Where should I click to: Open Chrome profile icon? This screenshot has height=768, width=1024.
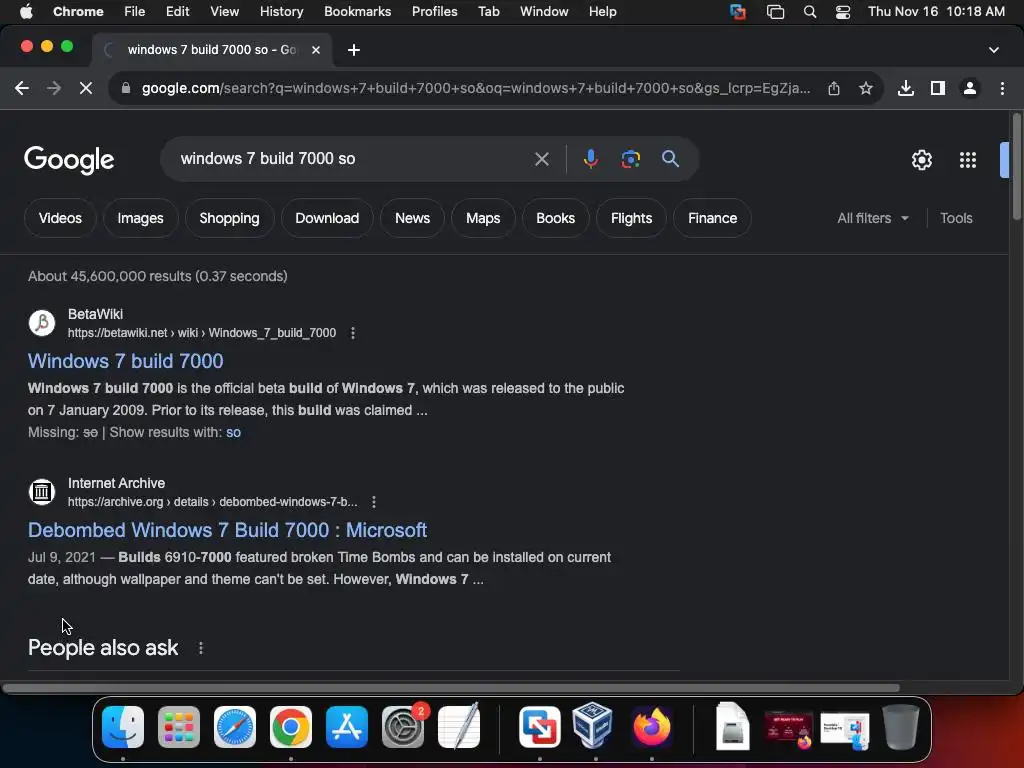970,88
